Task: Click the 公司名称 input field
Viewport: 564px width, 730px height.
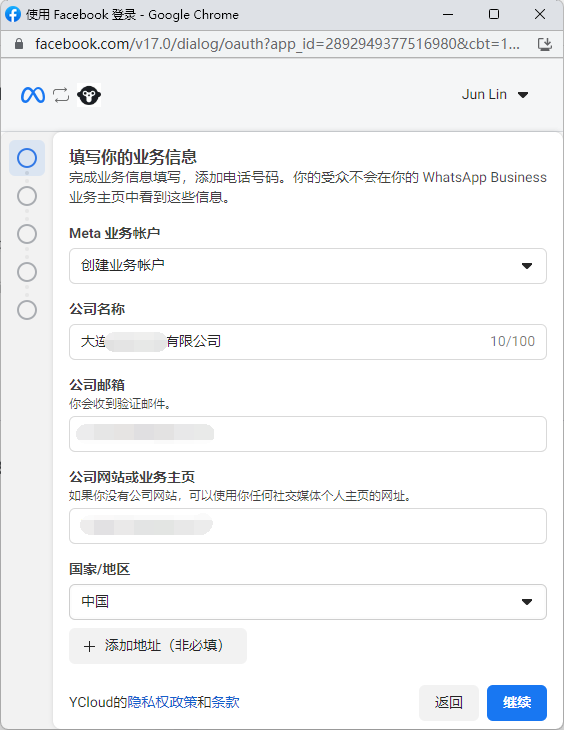Action: (x=308, y=342)
